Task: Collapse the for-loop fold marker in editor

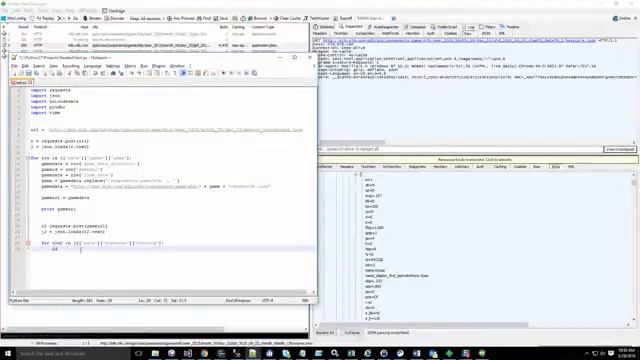Action: [x=28, y=158]
